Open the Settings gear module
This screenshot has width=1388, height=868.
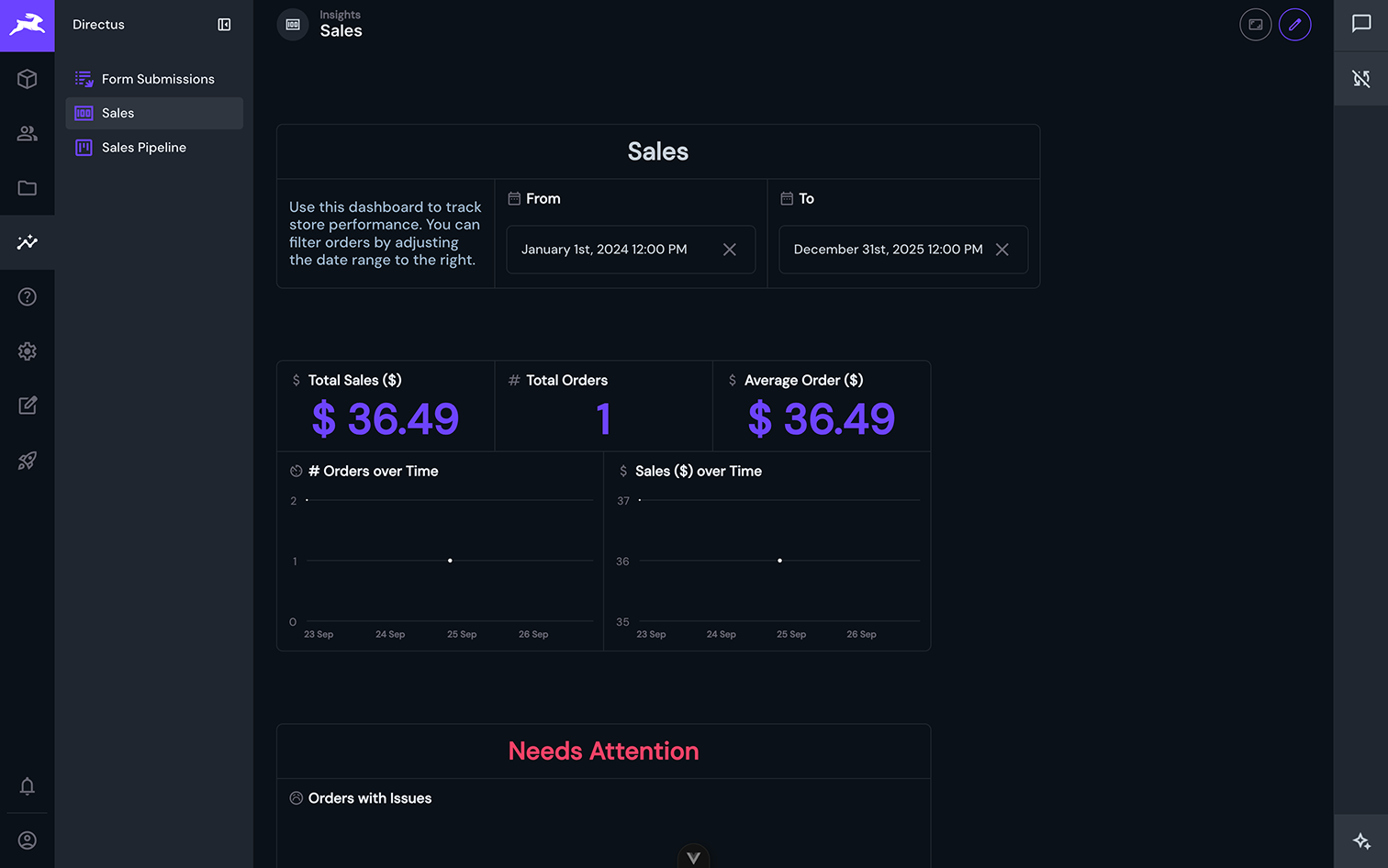(x=28, y=351)
